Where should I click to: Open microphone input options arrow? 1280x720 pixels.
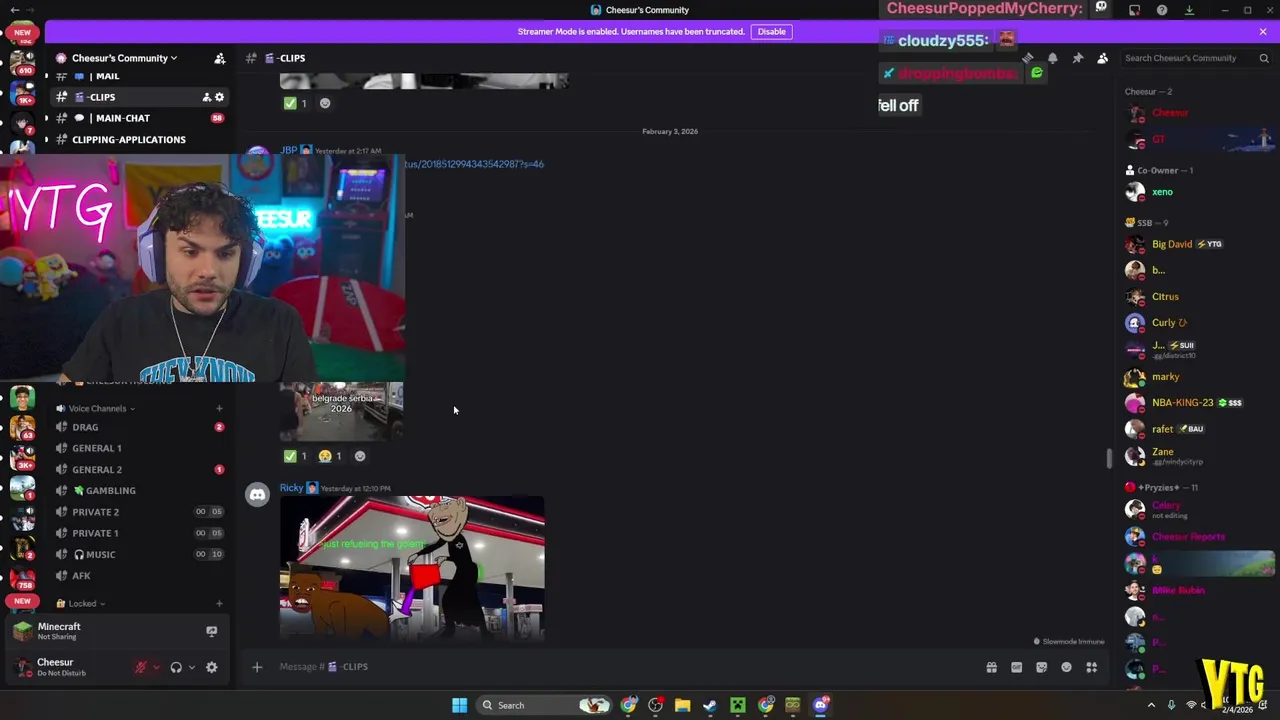156,667
